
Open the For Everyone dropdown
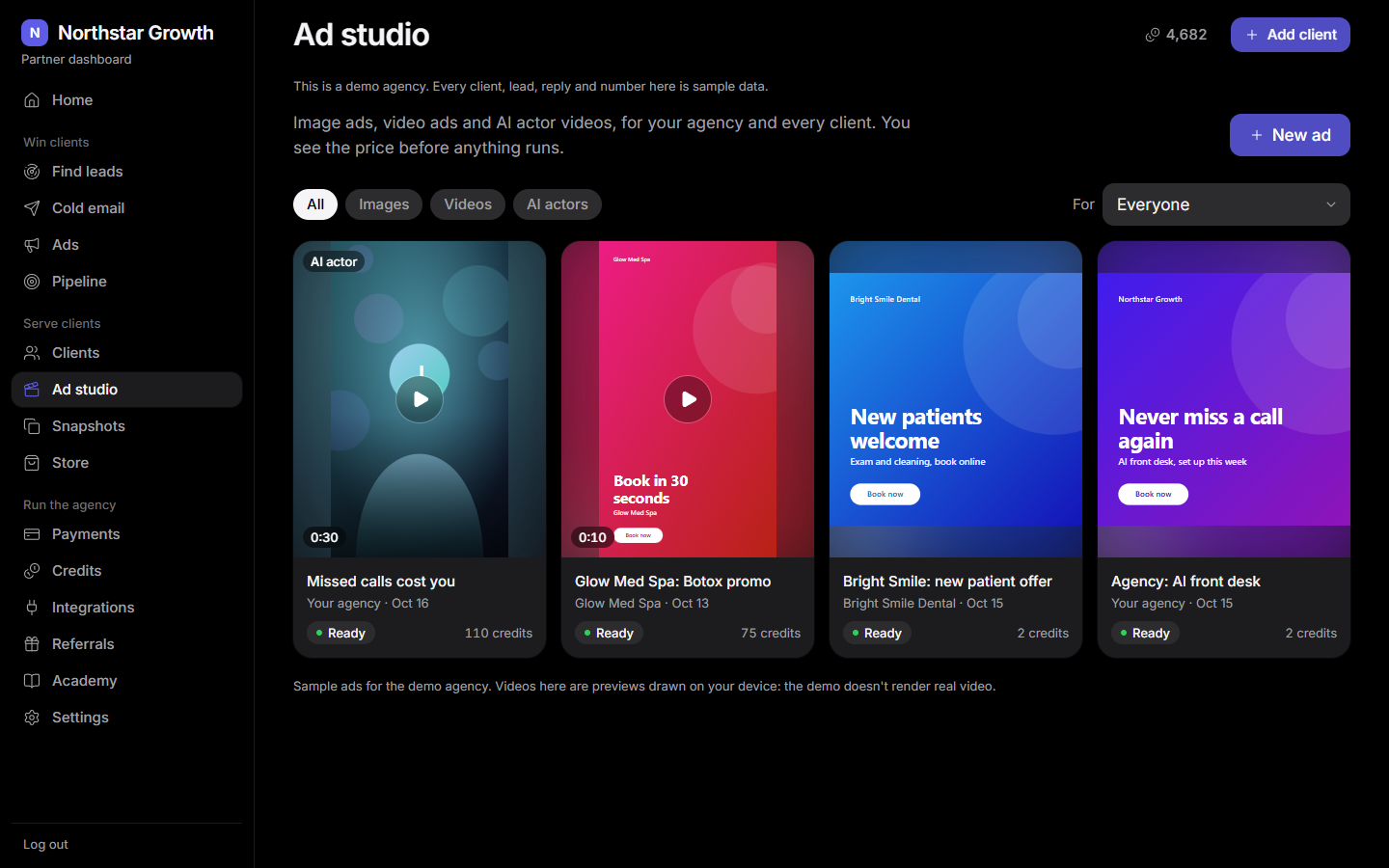(x=1226, y=204)
